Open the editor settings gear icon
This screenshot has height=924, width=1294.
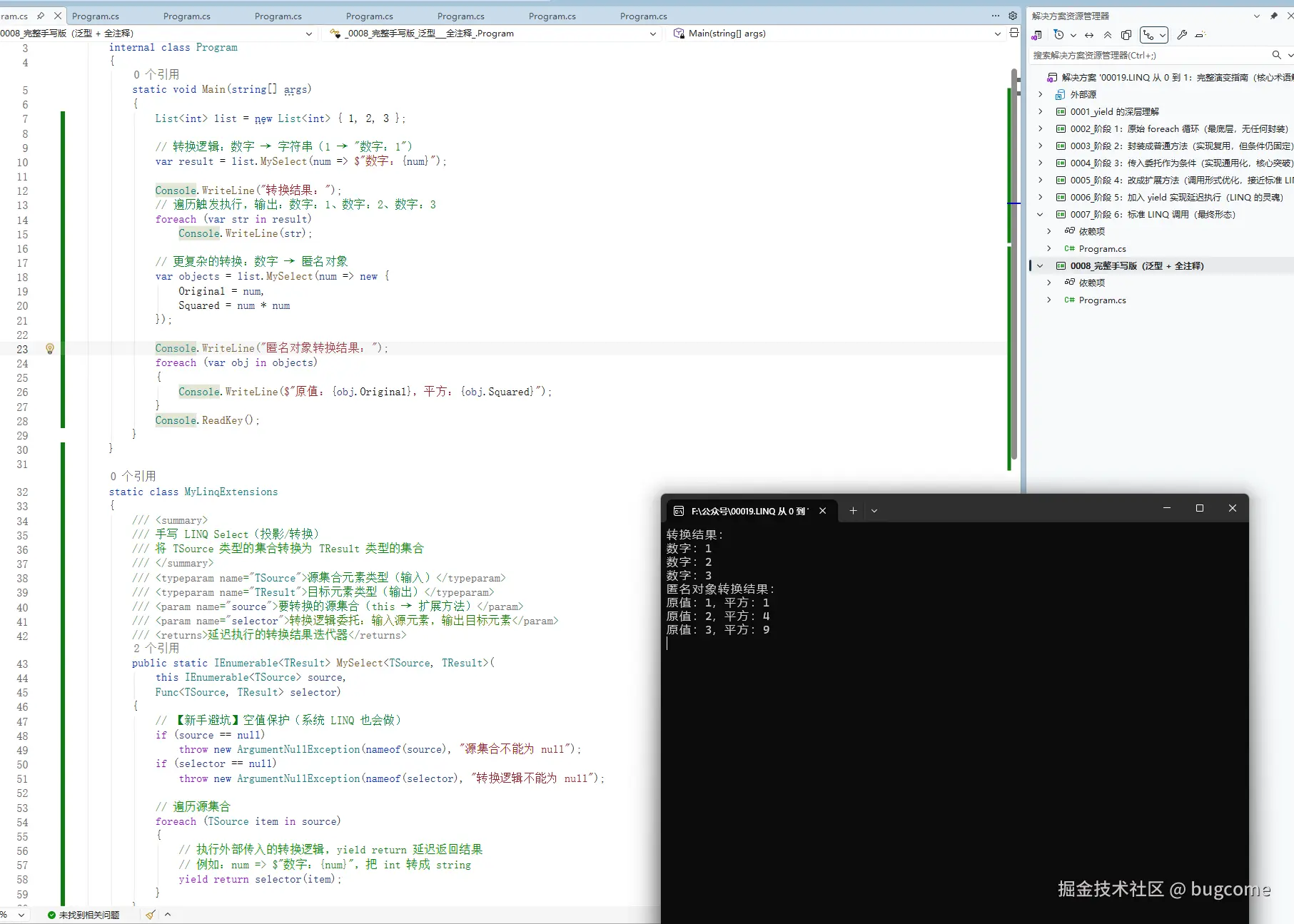(x=1012, y=16)
